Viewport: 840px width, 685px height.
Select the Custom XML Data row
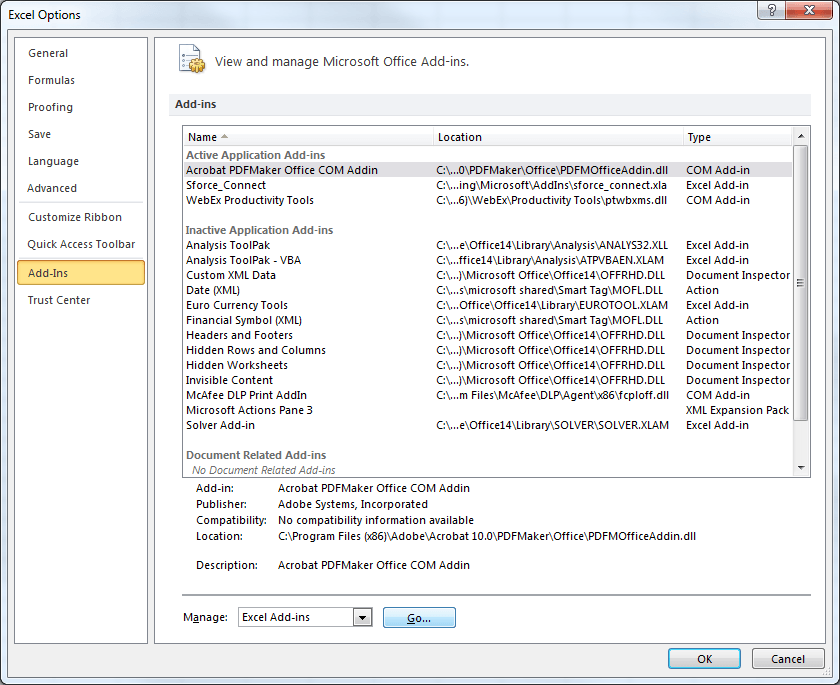(488, 275)
